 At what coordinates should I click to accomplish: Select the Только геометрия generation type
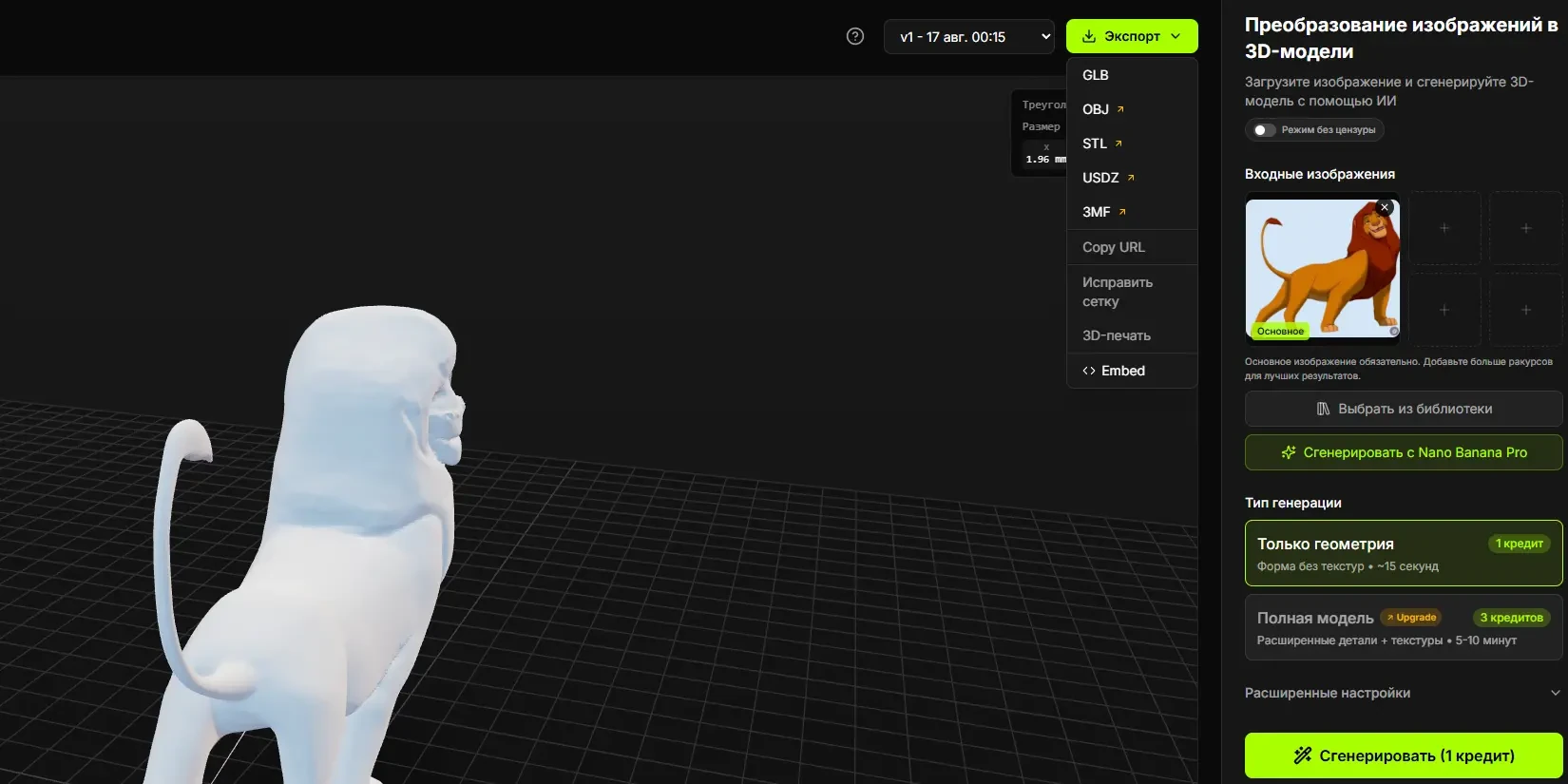[1404, 553]
